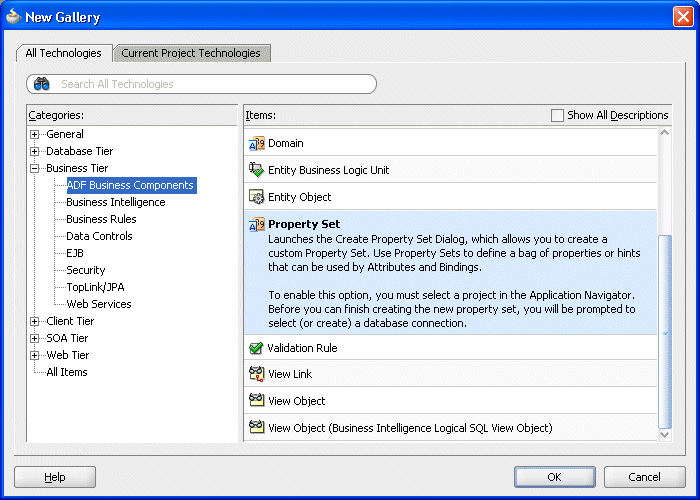This screenshot has height=500, width=700.
Task: Select the plain View Object item text
Action: pos(296,401)
